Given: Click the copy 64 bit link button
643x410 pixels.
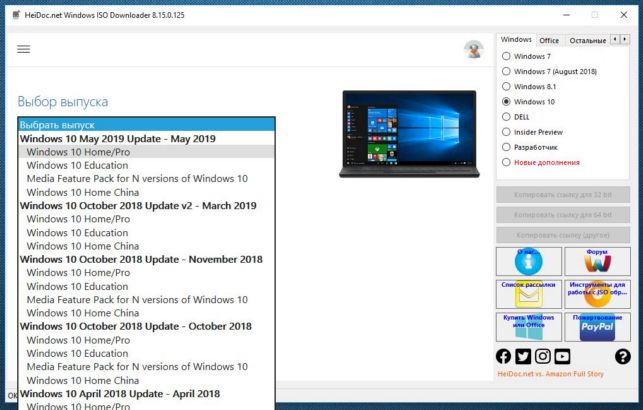Looking at the screenshot, I should pyautogui.click(x=563, y=215).
